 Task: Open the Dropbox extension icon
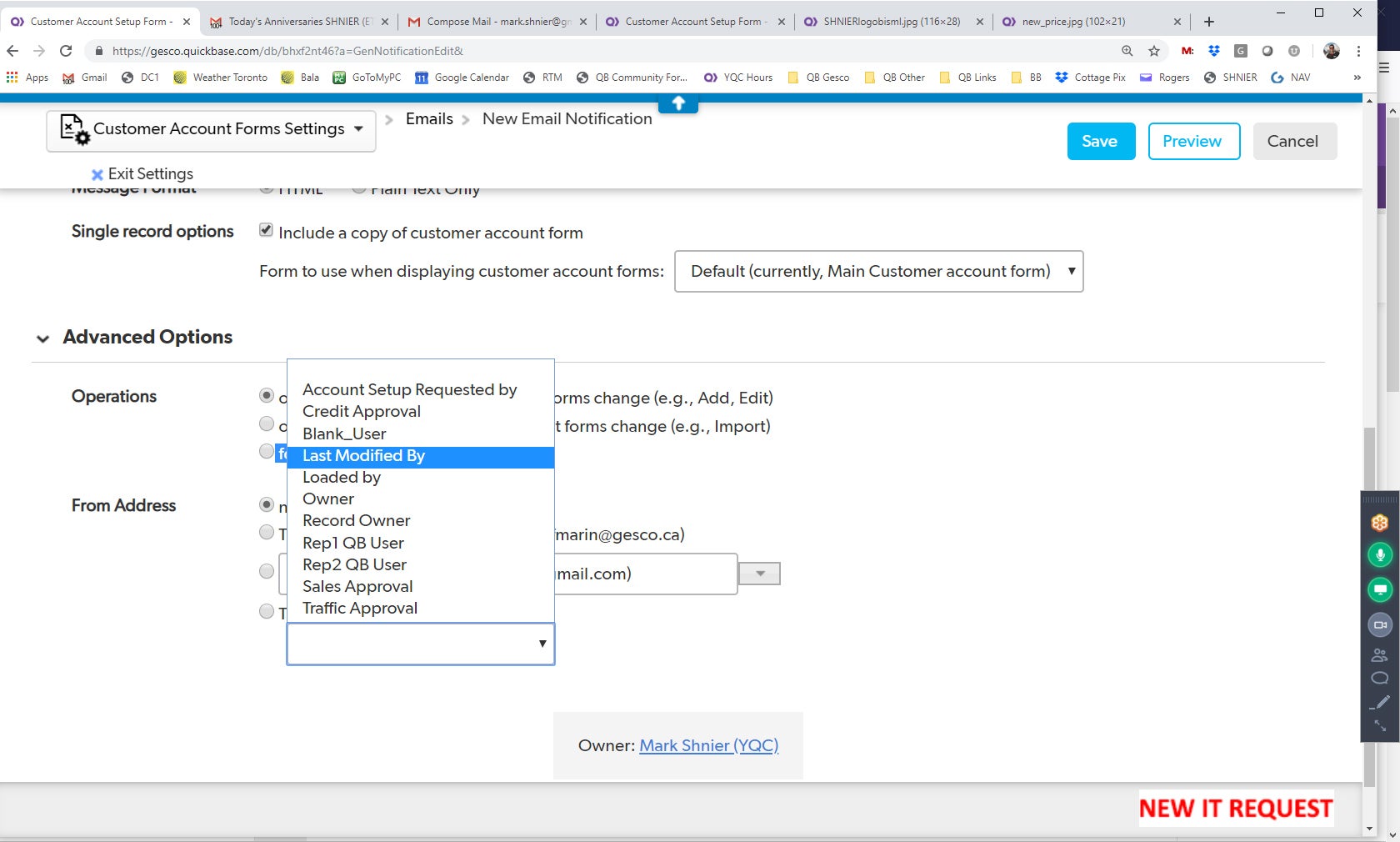(1214, 51)
